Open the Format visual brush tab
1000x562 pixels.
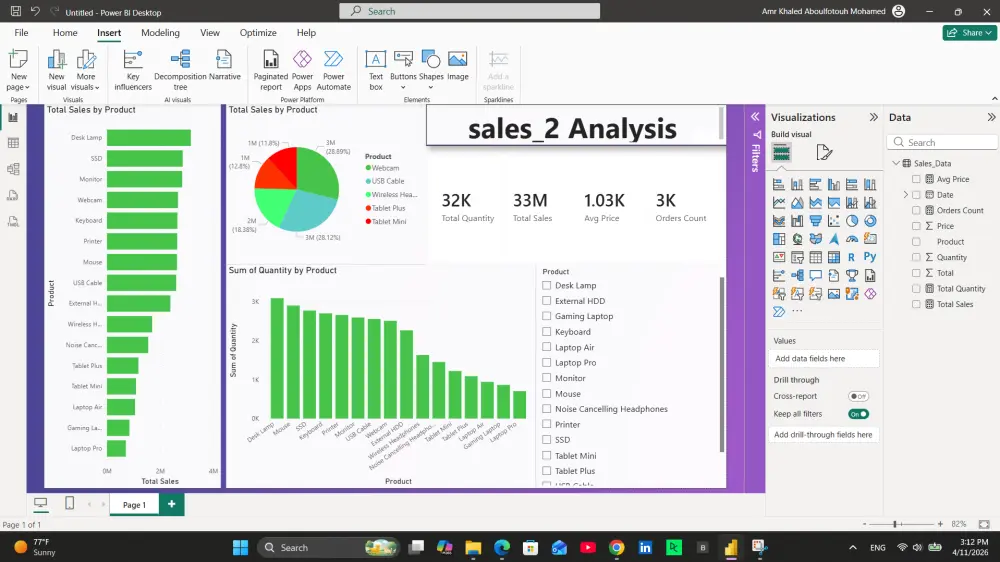pos(824,152)
